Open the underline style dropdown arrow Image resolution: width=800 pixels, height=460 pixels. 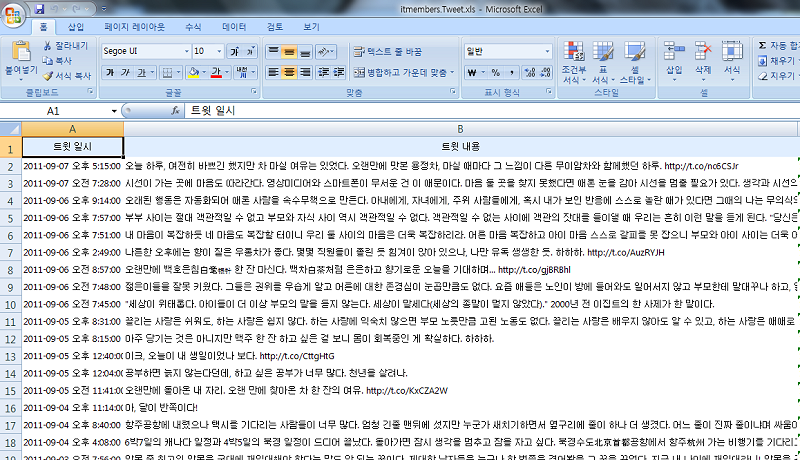click(152, 73)
